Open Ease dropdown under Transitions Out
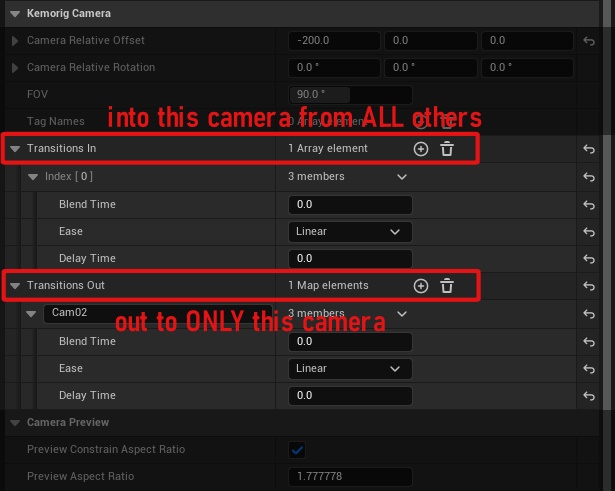 point(350,368)
